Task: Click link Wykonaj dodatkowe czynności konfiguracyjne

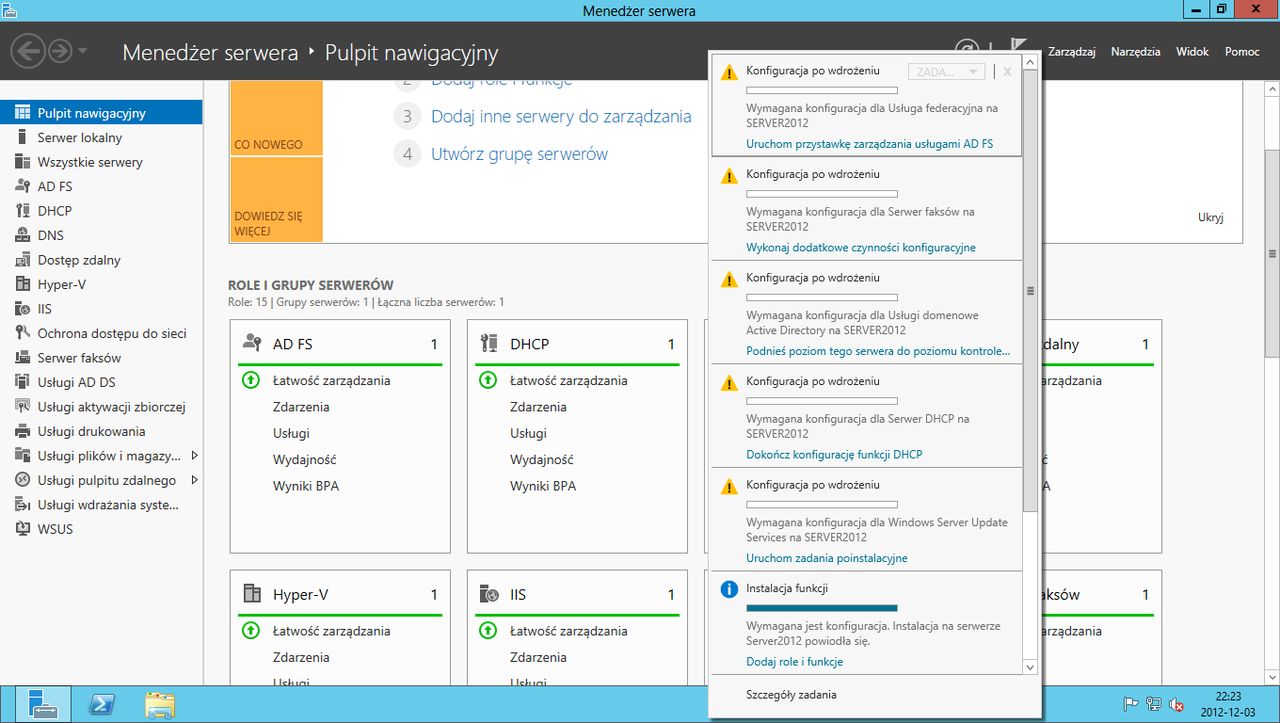Action: tap(861, 247)
